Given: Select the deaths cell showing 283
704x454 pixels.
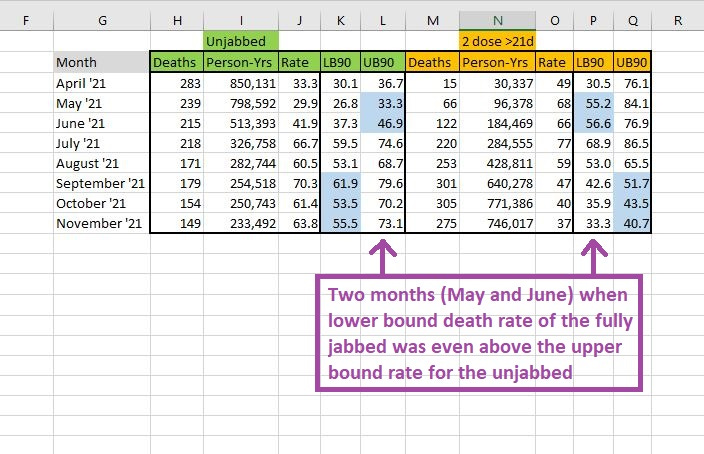Looking at the screenshot, I should pos(177,83).
